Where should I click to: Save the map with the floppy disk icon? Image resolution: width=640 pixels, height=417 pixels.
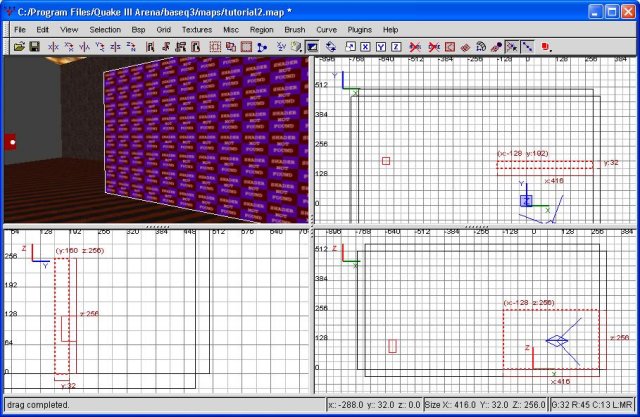(x=35, y=47)
